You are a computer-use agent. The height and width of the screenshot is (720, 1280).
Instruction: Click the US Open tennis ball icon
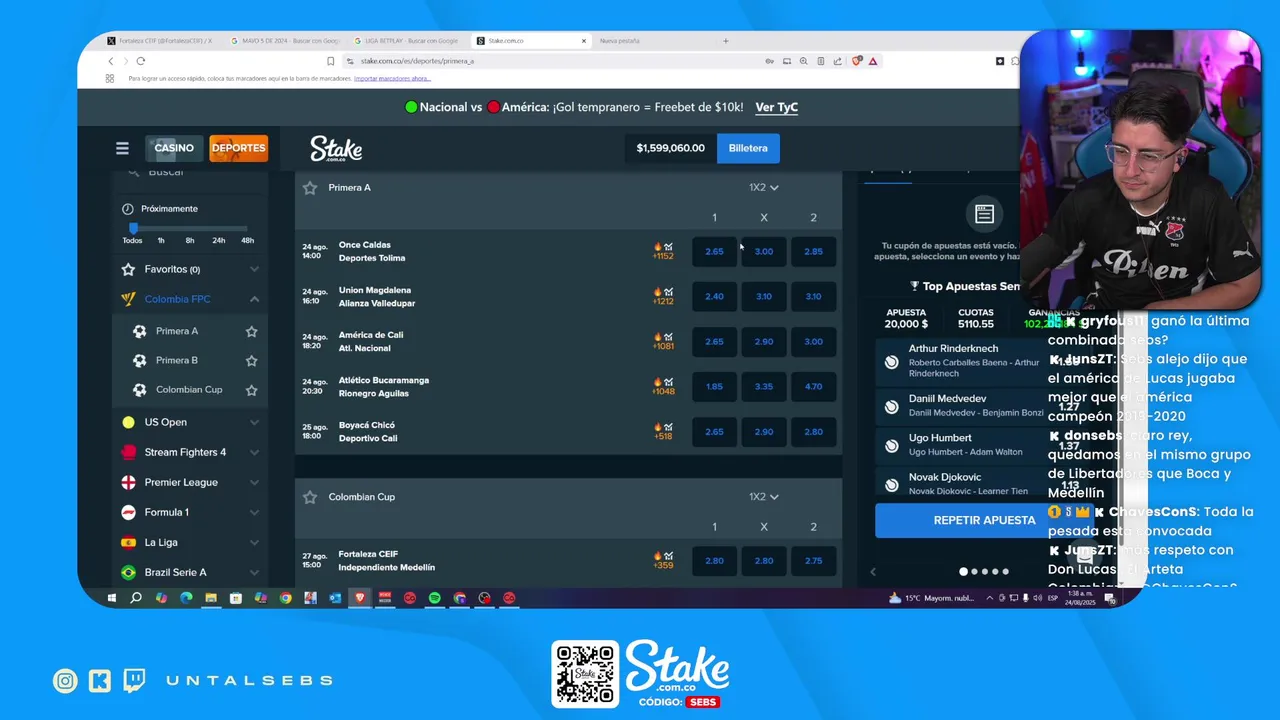point(128,422)
